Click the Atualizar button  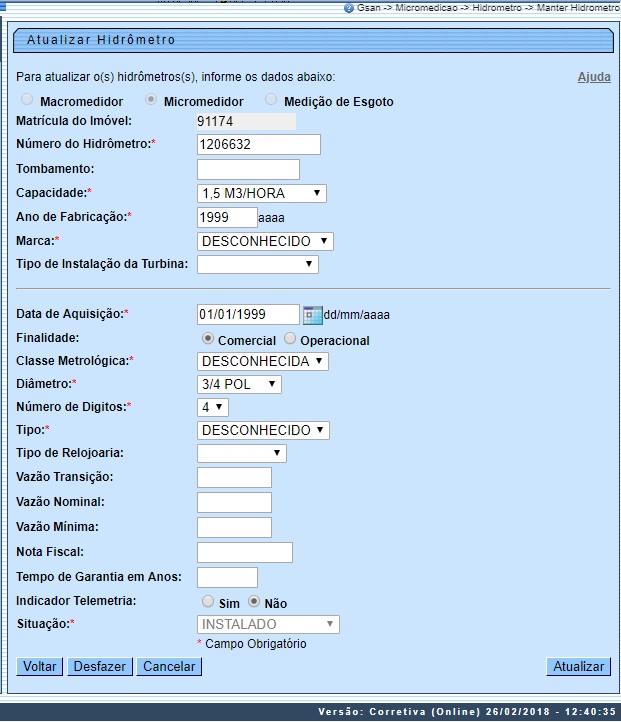578,667
